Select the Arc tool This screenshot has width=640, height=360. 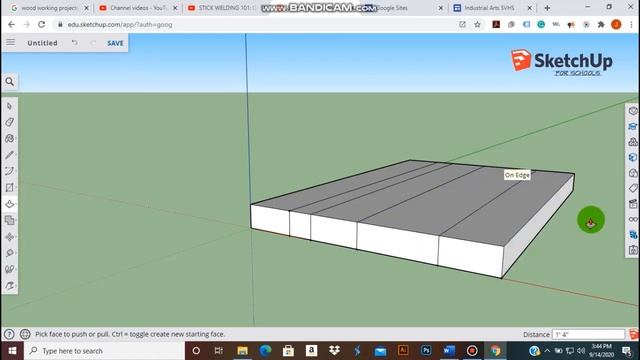click(9, 171)
